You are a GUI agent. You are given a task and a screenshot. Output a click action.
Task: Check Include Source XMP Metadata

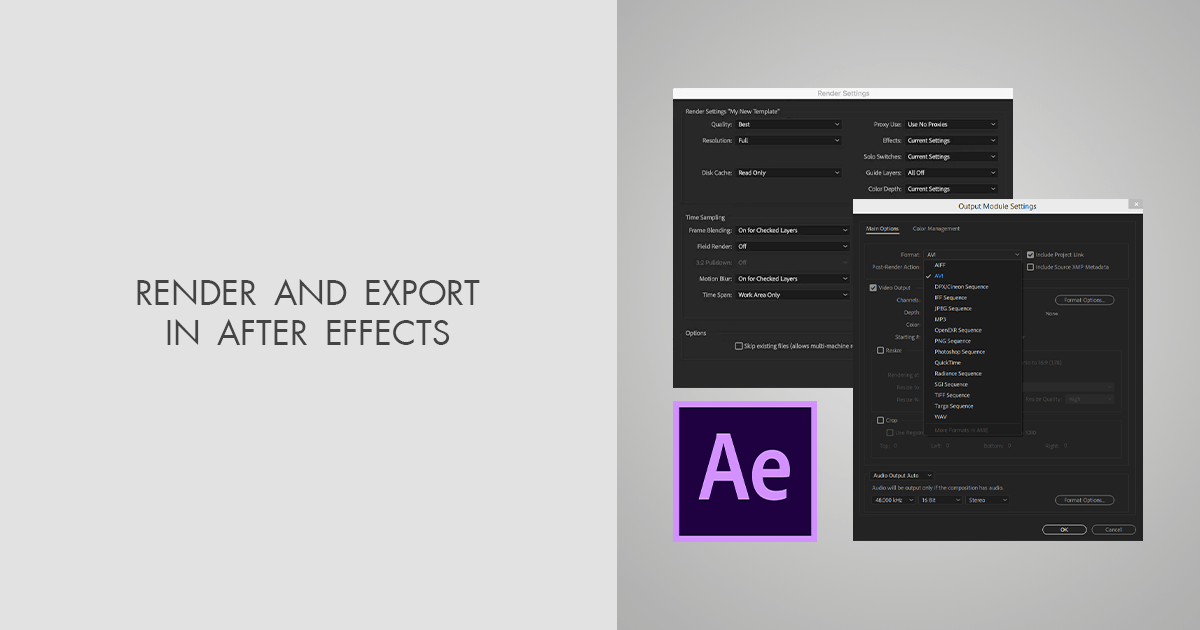1031,267
